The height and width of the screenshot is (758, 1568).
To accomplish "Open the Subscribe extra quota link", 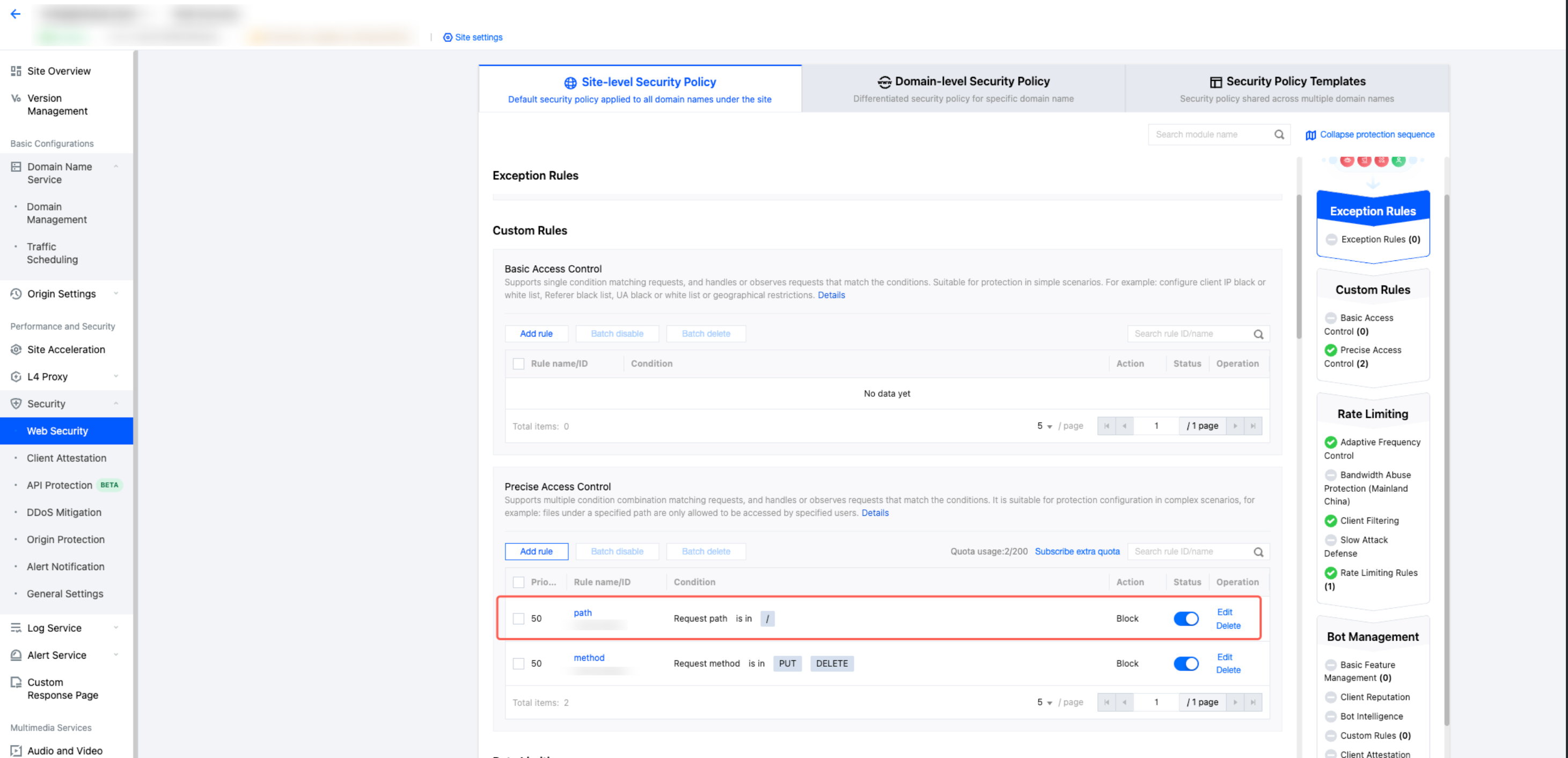I will click(1077, 552).
